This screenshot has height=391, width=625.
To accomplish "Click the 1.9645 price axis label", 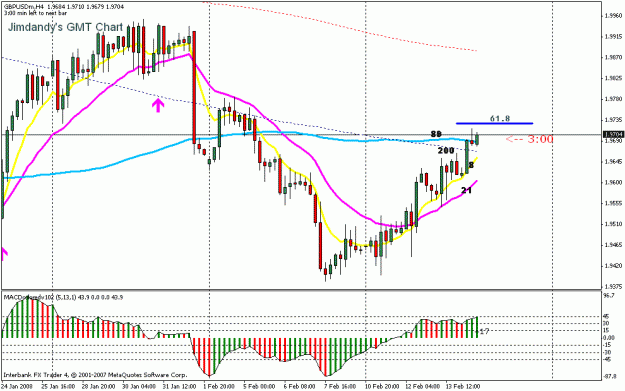I will click(614, 161).
